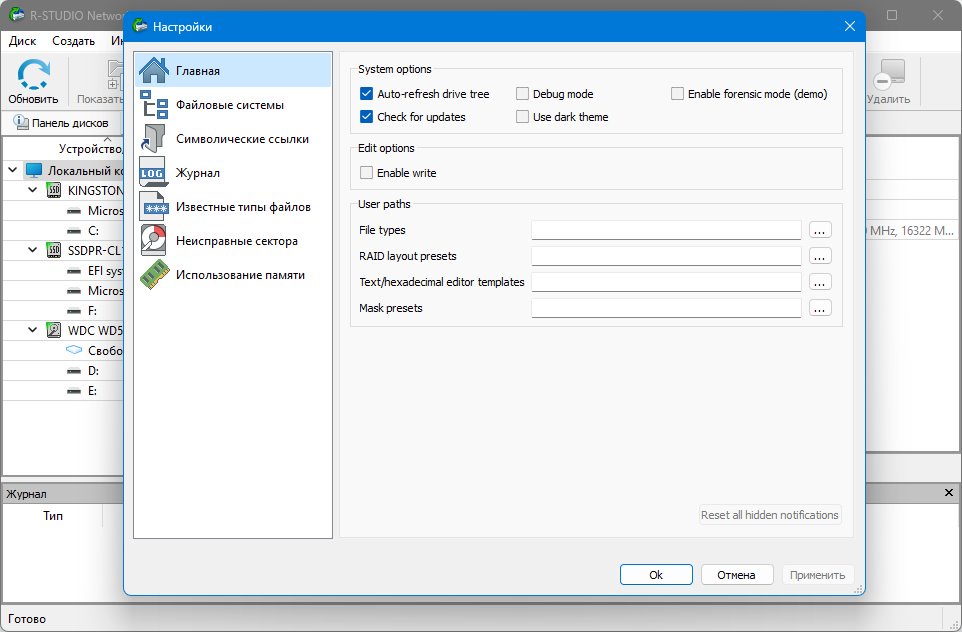Toggle the Use dark theme checkbox

(522, 117)
